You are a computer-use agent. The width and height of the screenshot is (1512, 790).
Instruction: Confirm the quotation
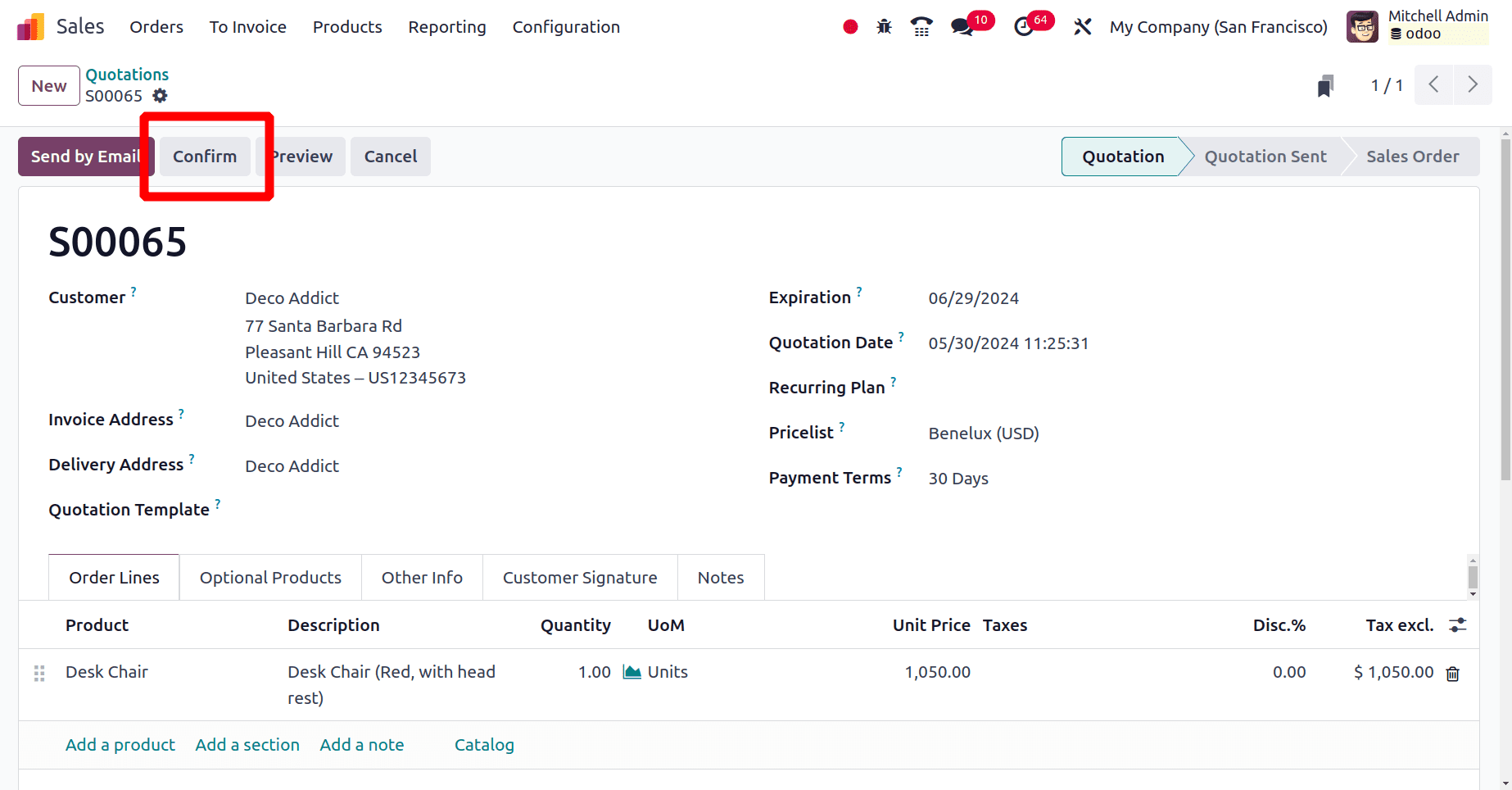pos(205,157)
